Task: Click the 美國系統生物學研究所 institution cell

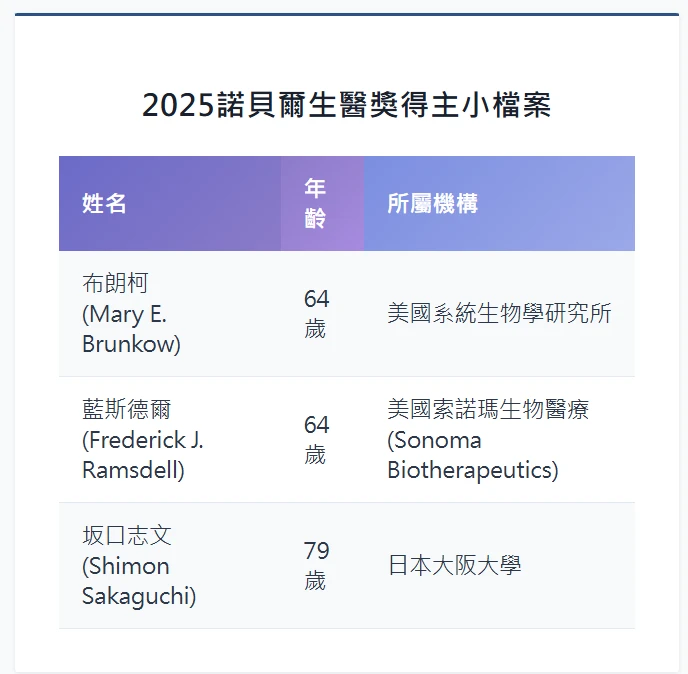Action: [499, 314]
